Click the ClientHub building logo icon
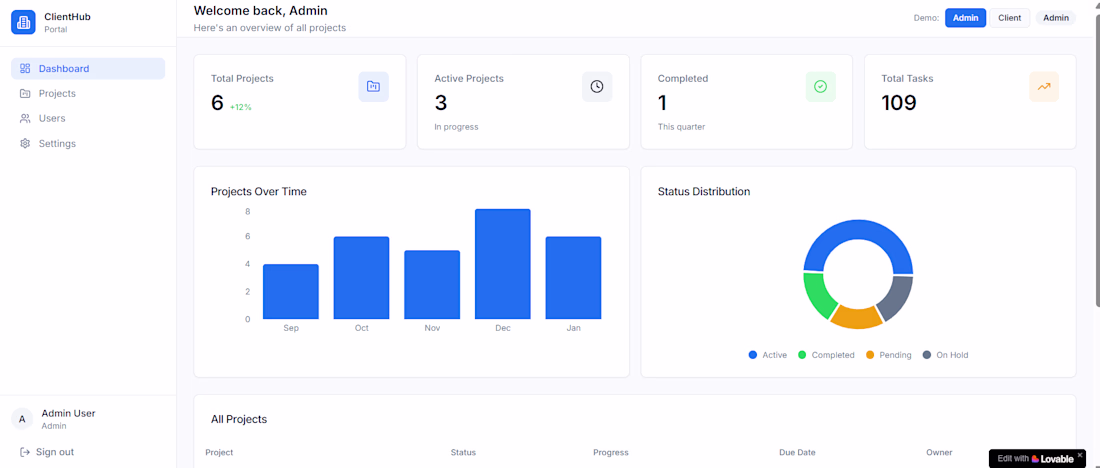 click(x=23, y=22)
